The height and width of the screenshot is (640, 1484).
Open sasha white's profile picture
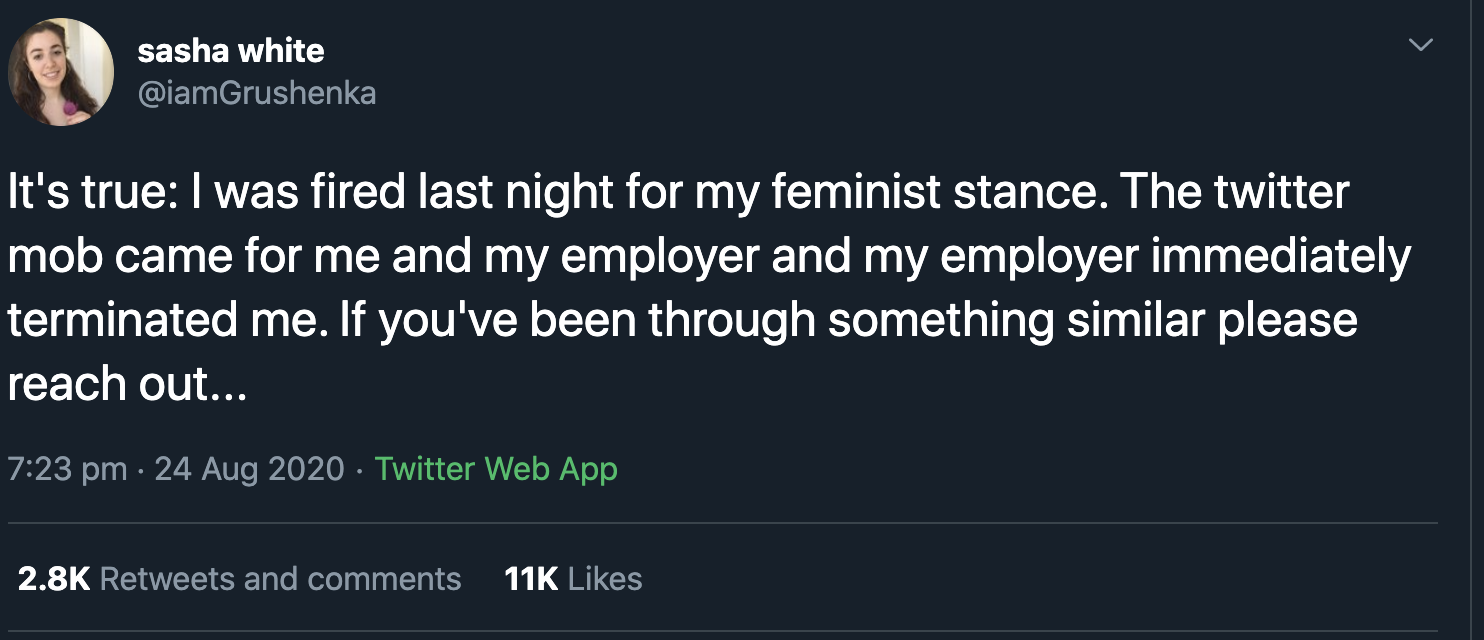point(61,72)
